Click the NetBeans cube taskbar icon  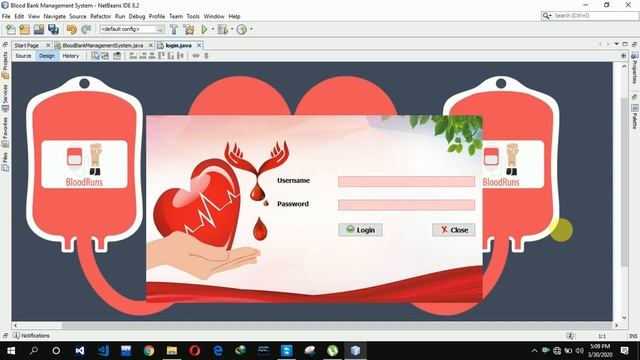pos(356,351)
